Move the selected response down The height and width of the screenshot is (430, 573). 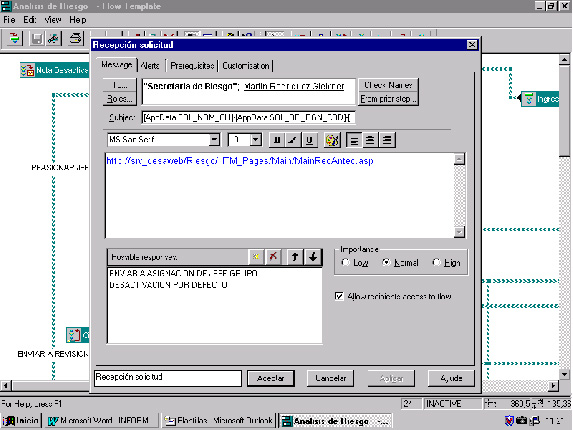(x=313, y=257)
